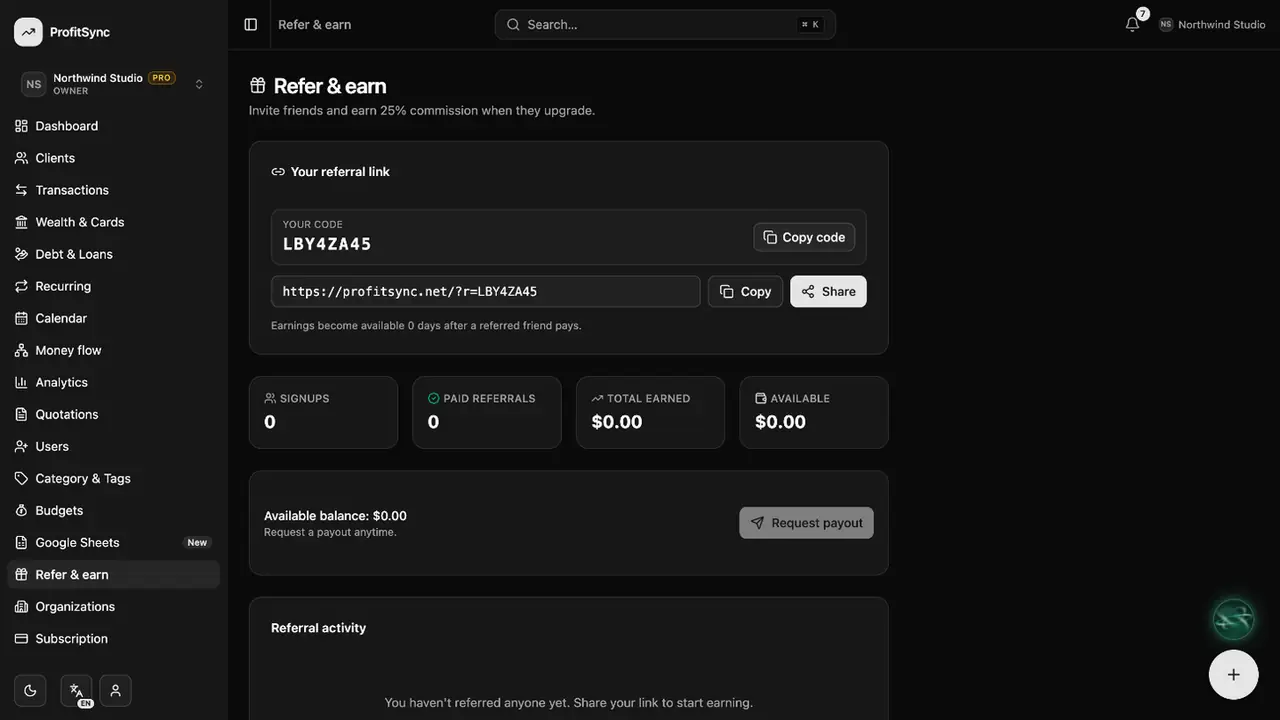Click the Refer & earn breadcrumb
1280x720 pixels.
click(x=315, y=24)
